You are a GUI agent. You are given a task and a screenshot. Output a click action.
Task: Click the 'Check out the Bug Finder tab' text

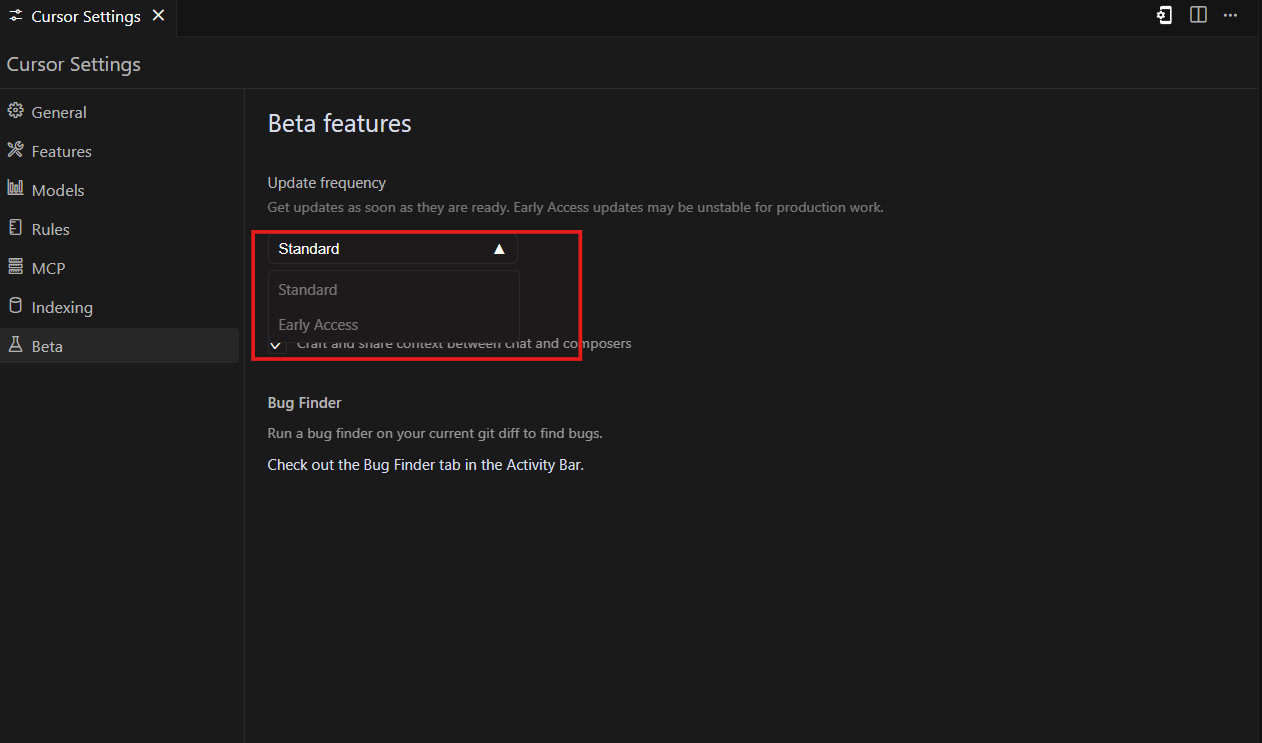coord(425,465)
